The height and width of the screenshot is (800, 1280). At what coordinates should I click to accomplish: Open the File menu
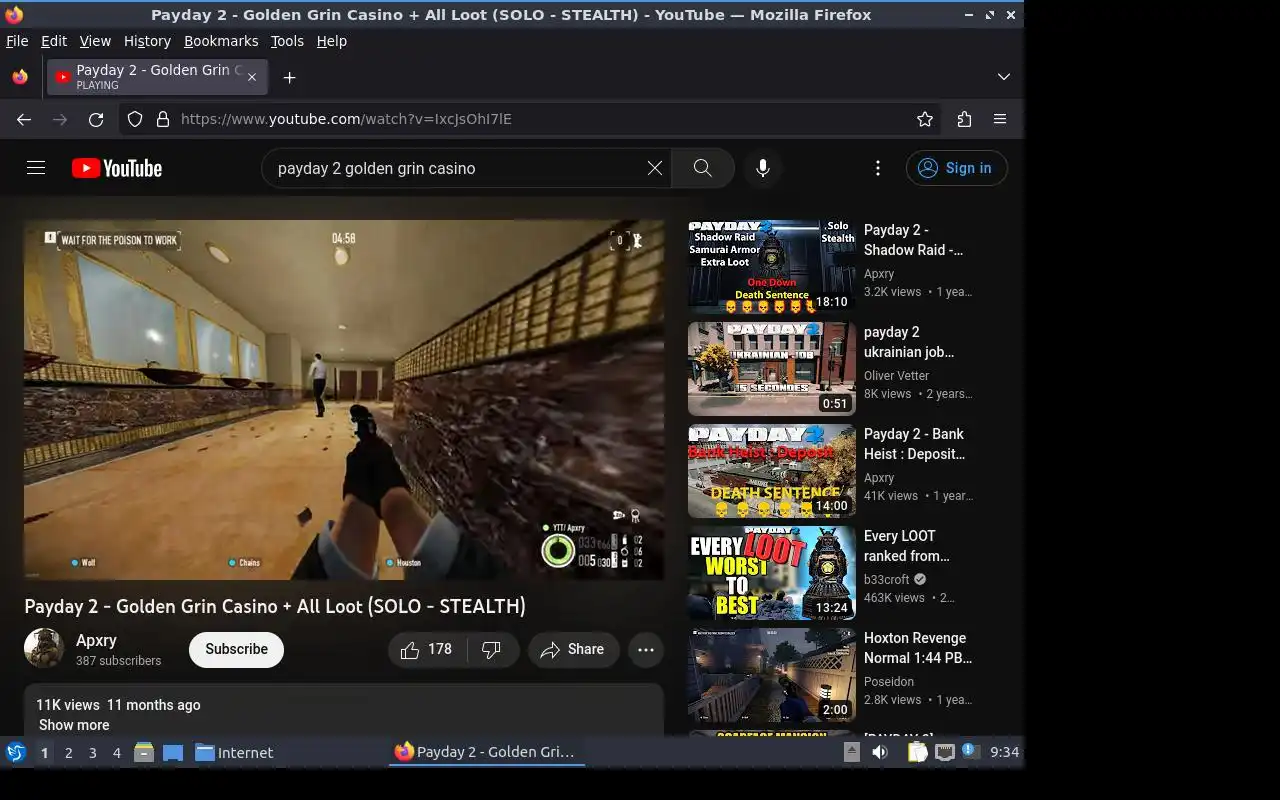pos(17,41)
